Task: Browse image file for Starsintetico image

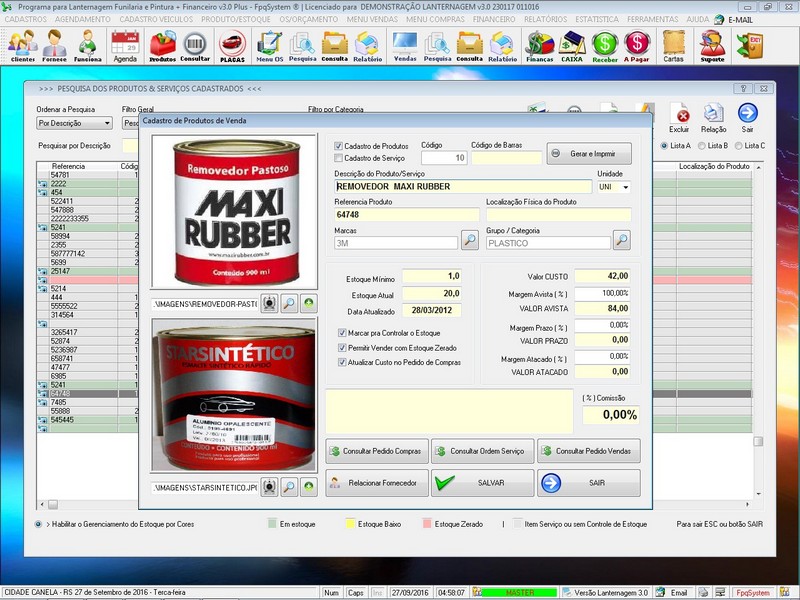Action: (289, 487)
